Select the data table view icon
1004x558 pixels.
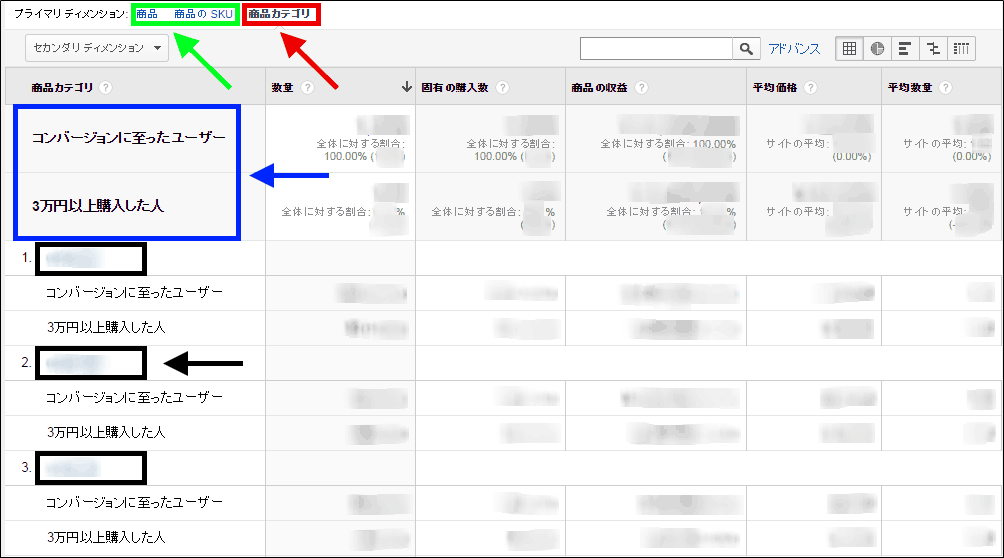coord(849,49)
